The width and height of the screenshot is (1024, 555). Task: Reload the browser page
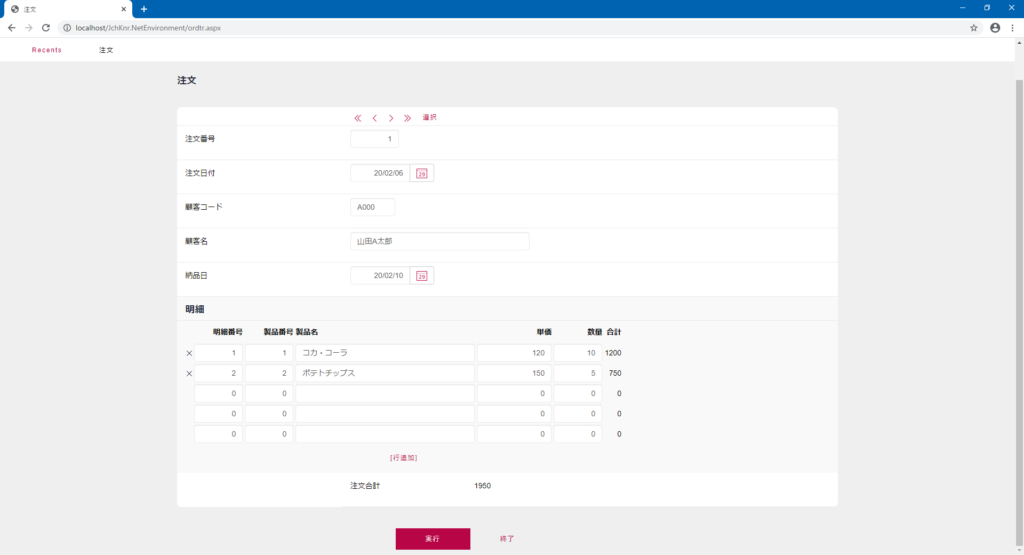46,27
